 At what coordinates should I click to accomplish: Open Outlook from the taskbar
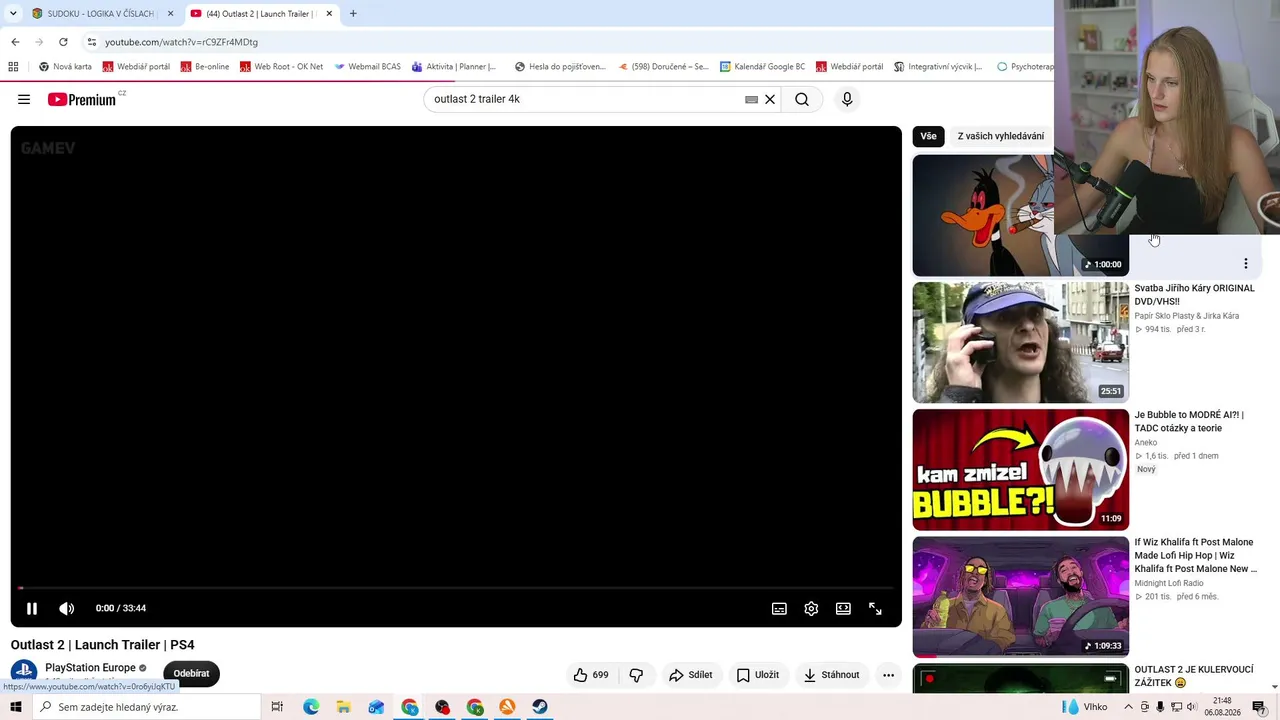pos(376,707)
